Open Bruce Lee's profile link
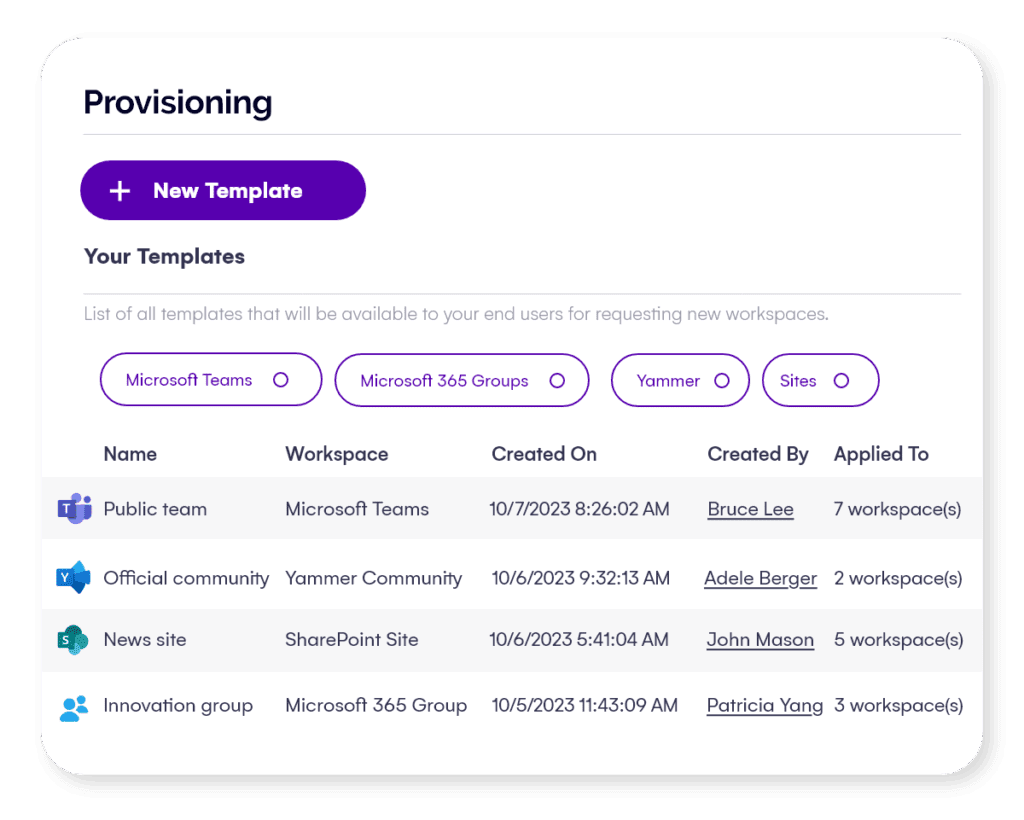 (750, 509)
